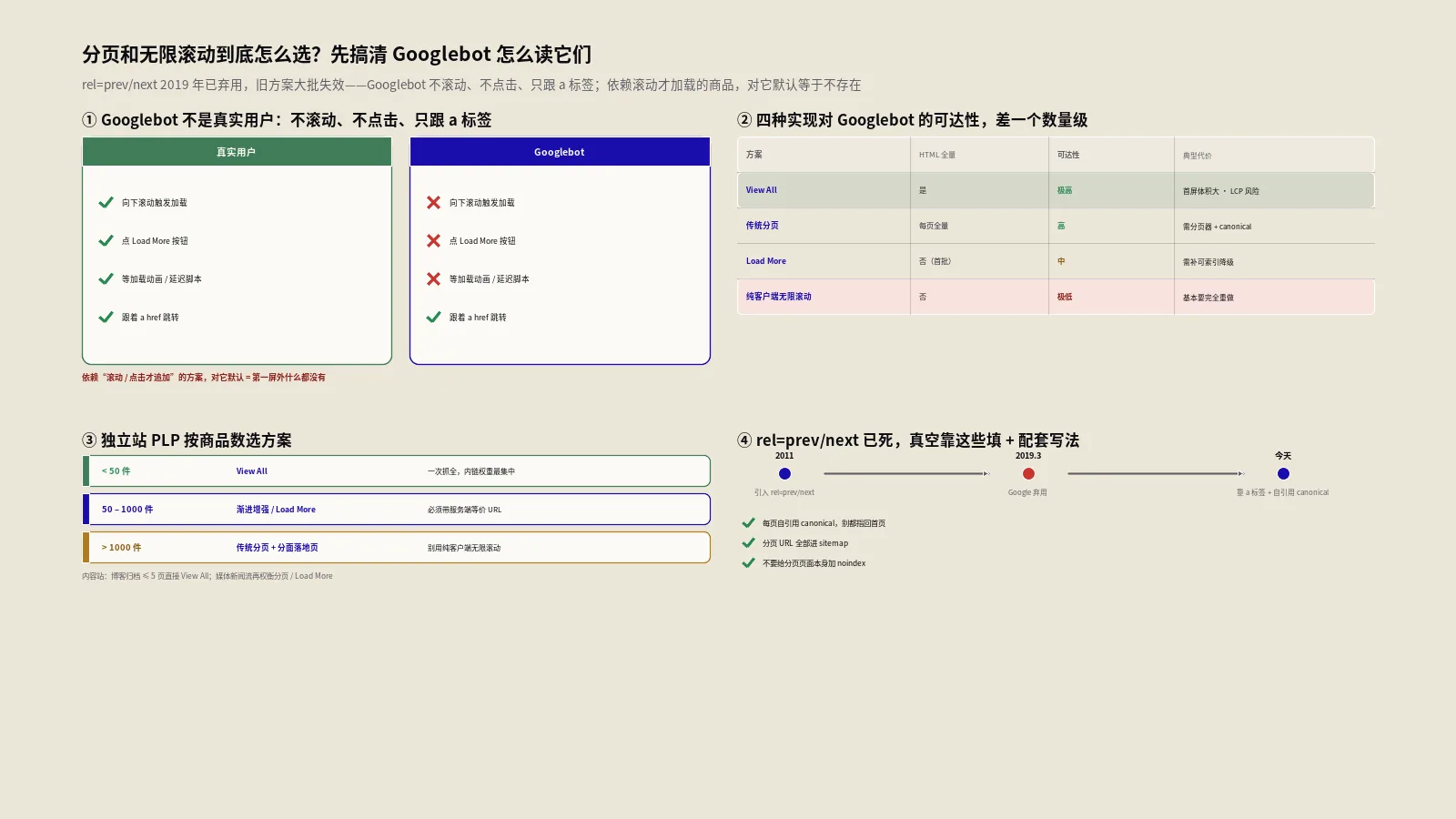This screenshot has width=1456, height=819.
Task: Click the section ④ heading rel=prev/next 已死
Action: coord(908,440)
